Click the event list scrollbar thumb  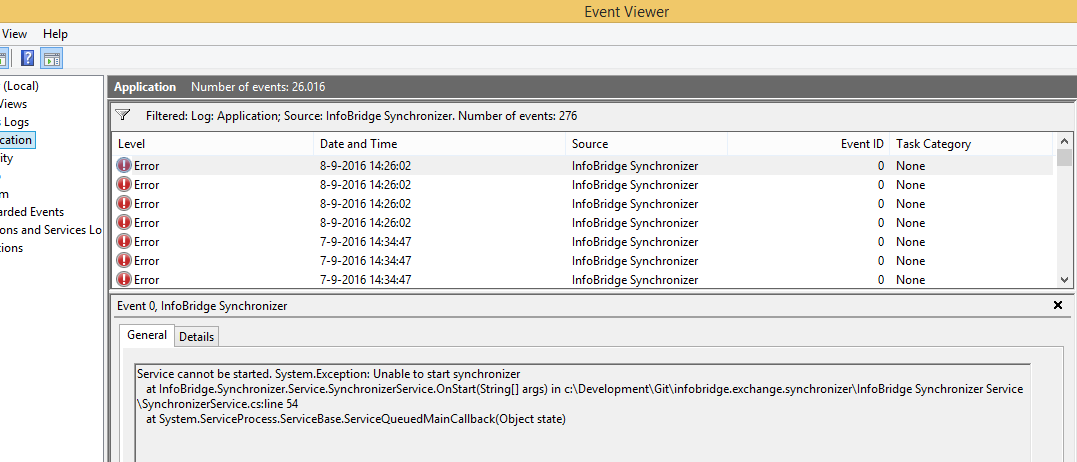[1064, 157]
